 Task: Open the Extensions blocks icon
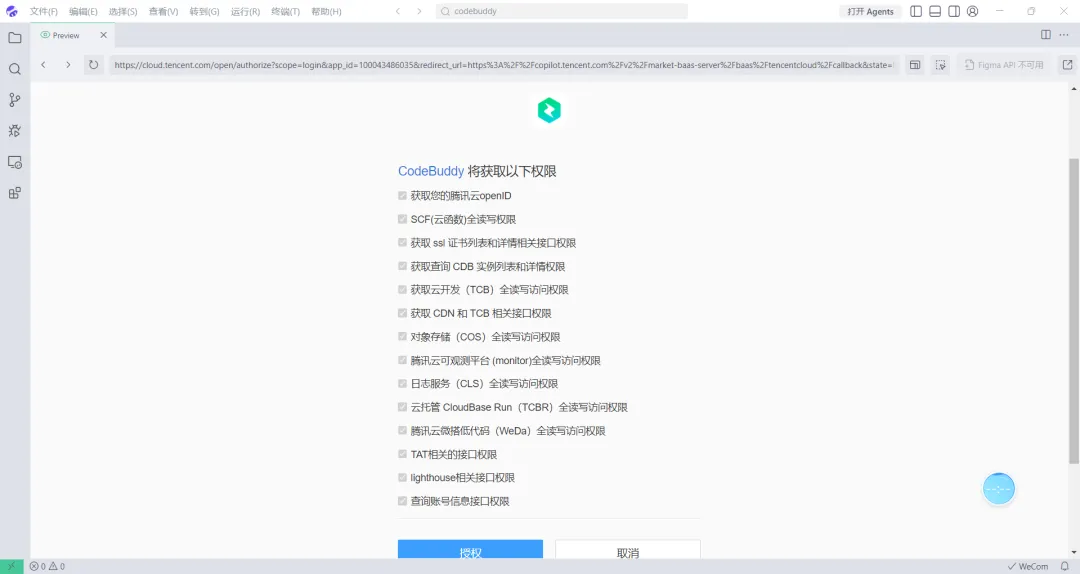(14, 193)
